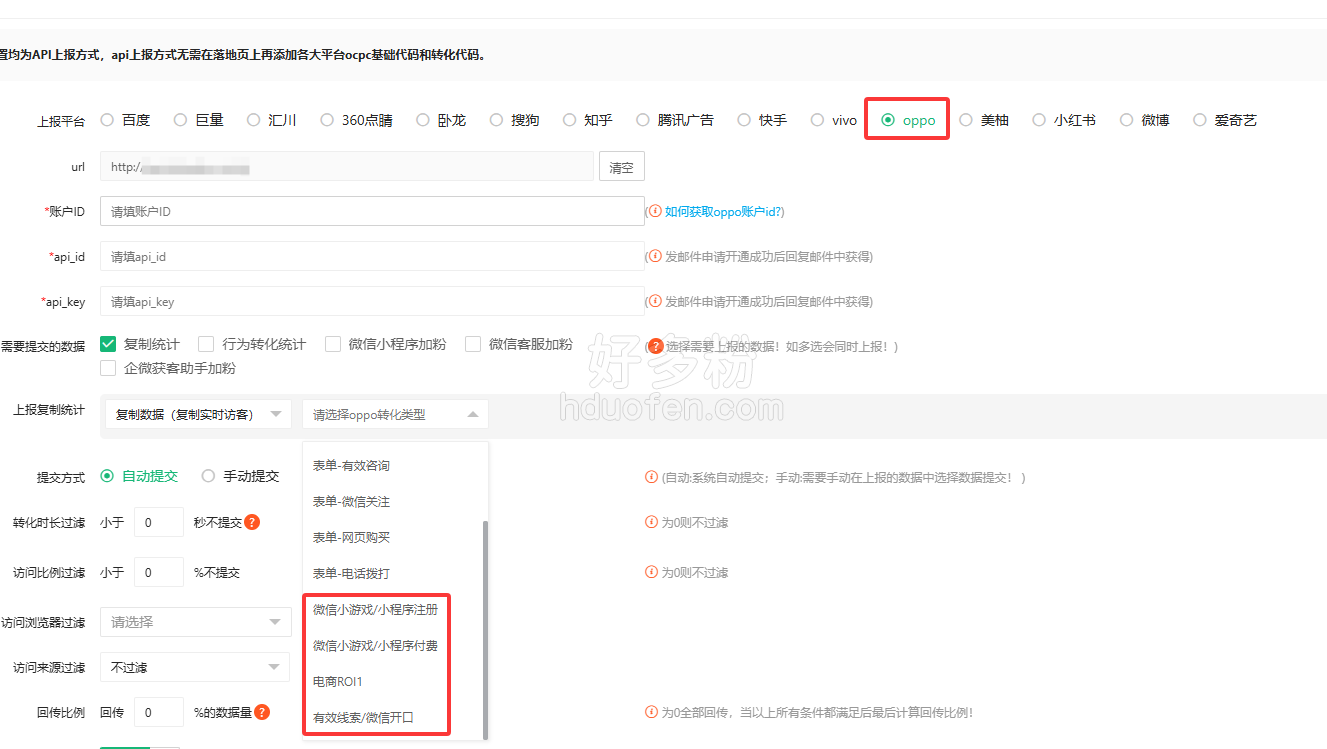Screen dimensions: 1327x749
Task: Click the 请填账户ID input field
Action: 371,211
